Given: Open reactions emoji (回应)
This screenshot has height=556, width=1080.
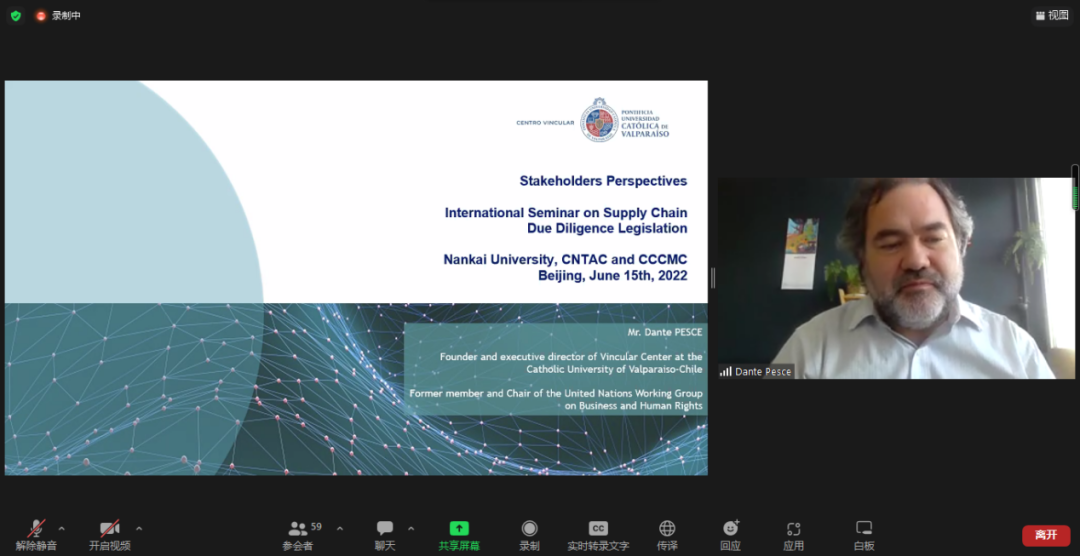Looking at the screenshot, I should point(730,533).
